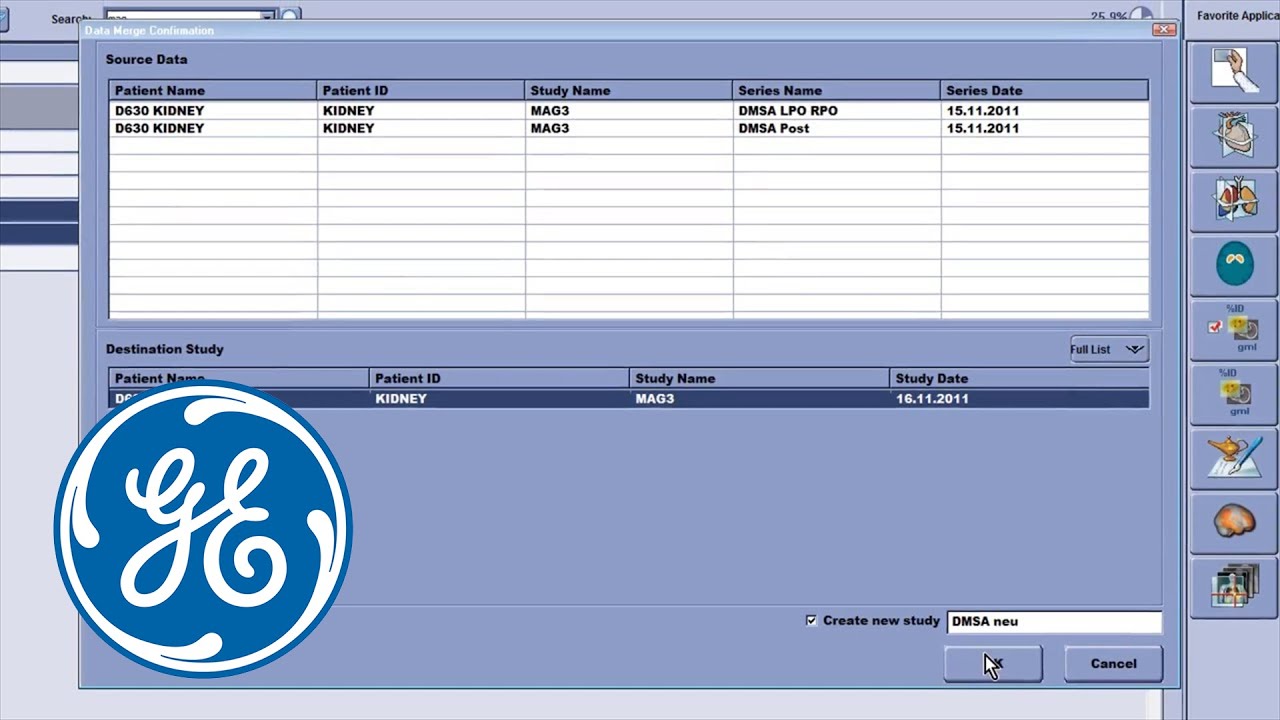Screen dimensions: 1280x720
Task: Click MAG3 study in DMSA LPO RPO row
Action: [x=550, y=111]
